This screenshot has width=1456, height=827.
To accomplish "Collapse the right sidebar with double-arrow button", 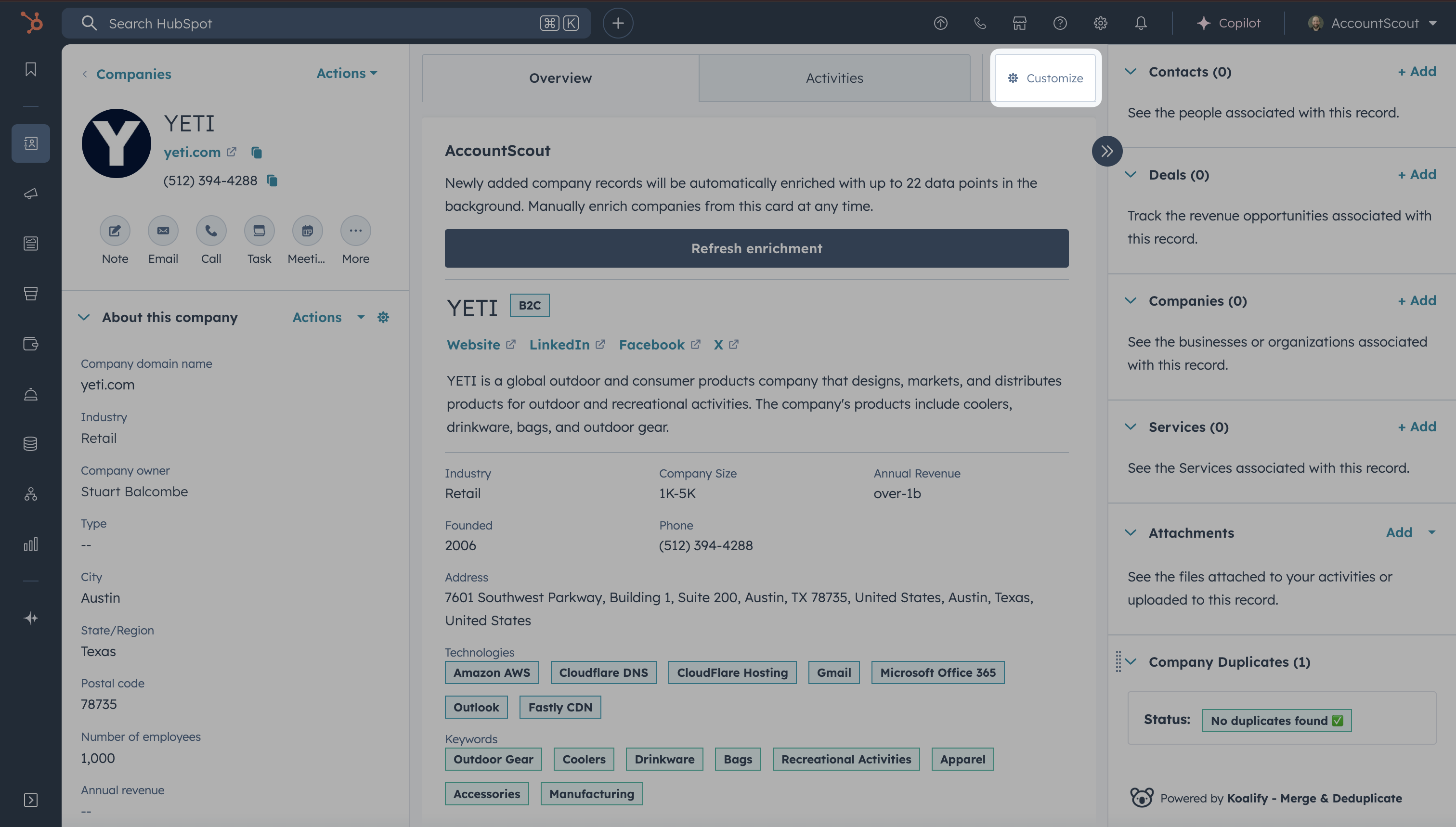I will pyautogui.click(x=1106, y=151).
